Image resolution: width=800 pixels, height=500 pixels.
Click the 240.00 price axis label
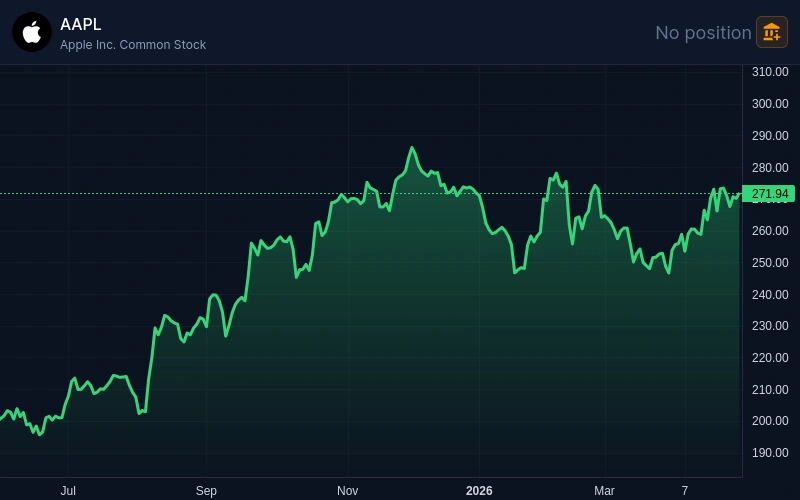click(x=770, y=294)
